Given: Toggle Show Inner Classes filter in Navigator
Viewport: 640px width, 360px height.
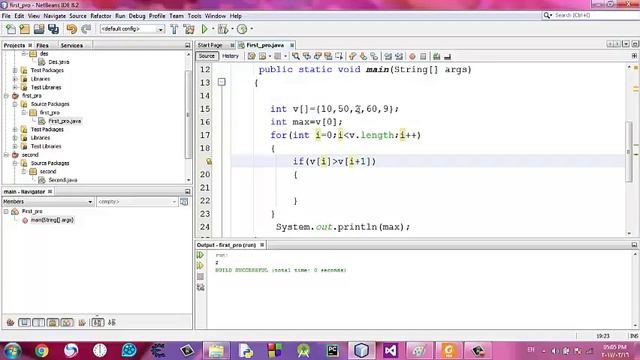Looking at the screenshot, I should coord(67,322).
